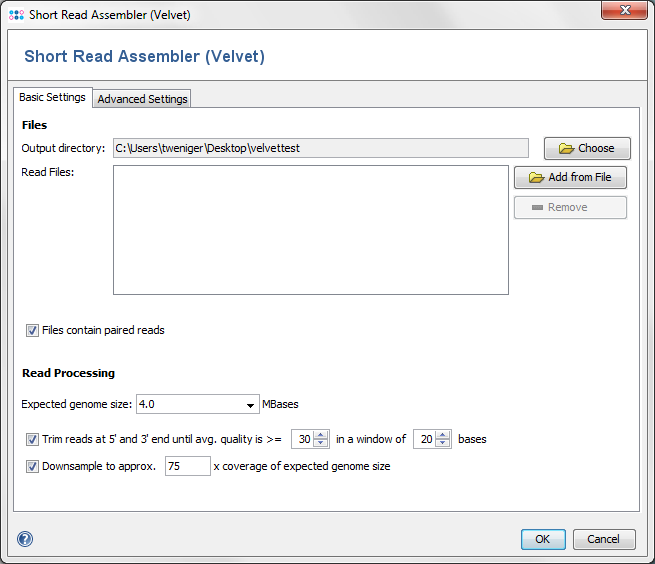Click the folder icon on Choose button

(x=566, y=148)
